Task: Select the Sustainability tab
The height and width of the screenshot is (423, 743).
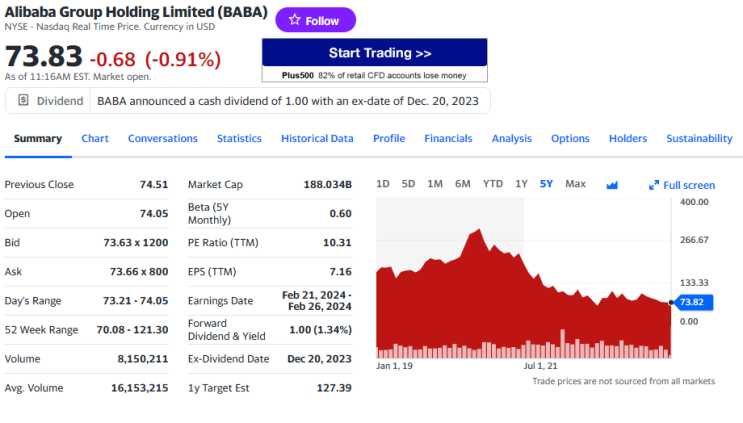Action: [x=699, y=139]
